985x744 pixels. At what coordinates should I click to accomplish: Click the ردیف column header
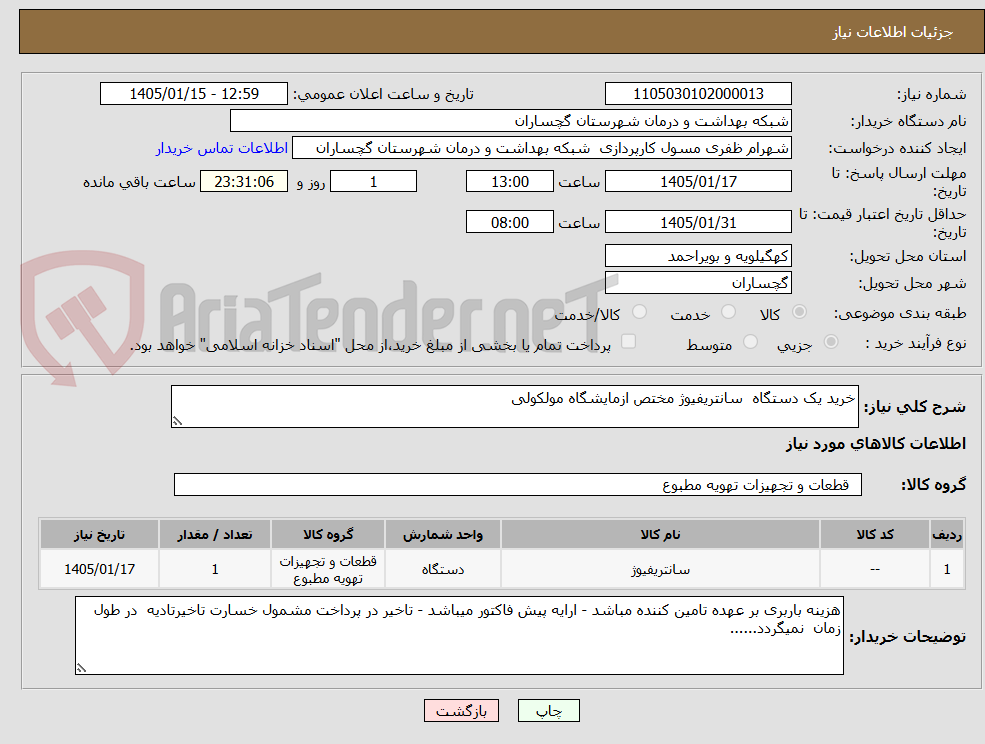click(x=947, y=534)
